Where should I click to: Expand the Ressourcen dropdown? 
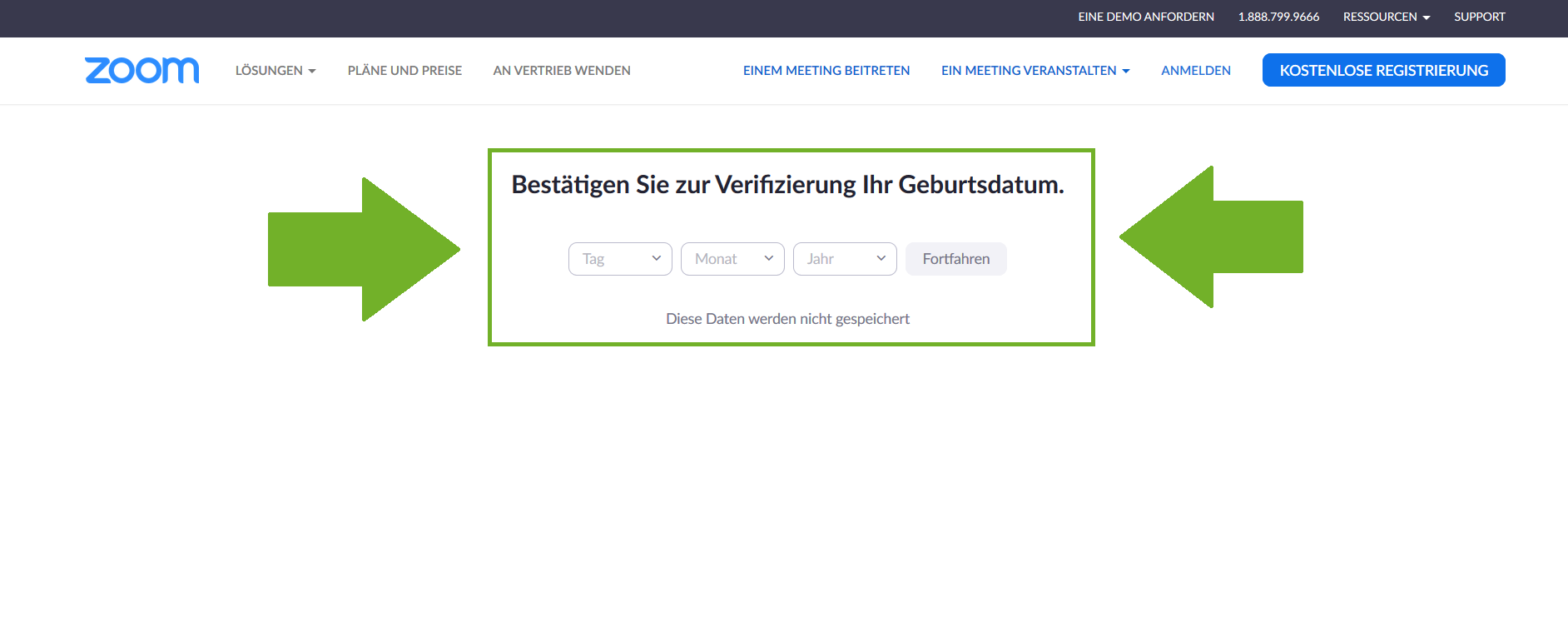click(x=1387, y=17)
